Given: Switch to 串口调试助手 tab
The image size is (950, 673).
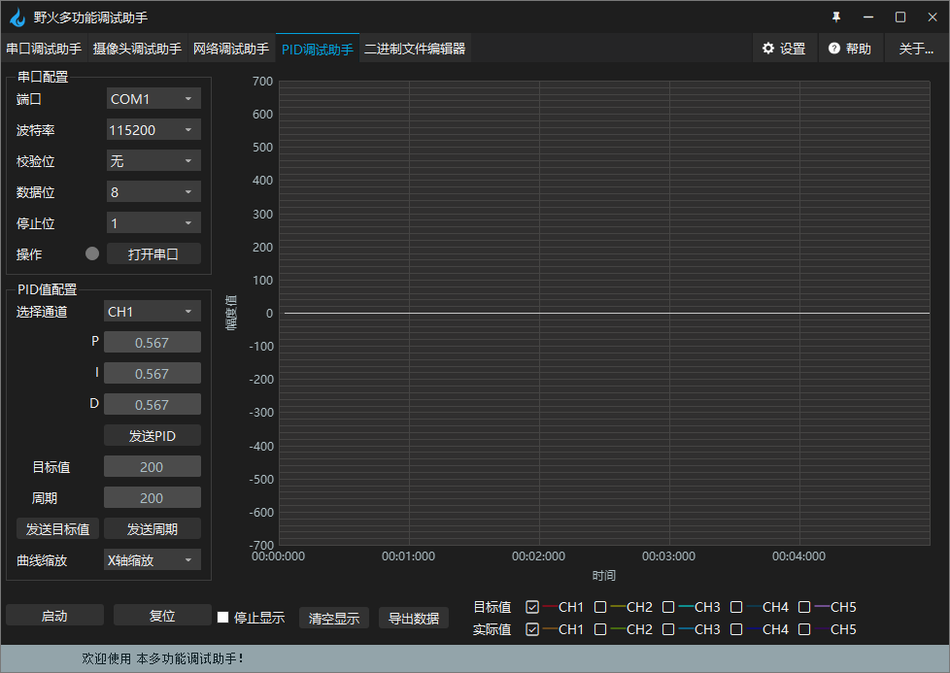Looking at the screenshot, I should click(44, 48).
